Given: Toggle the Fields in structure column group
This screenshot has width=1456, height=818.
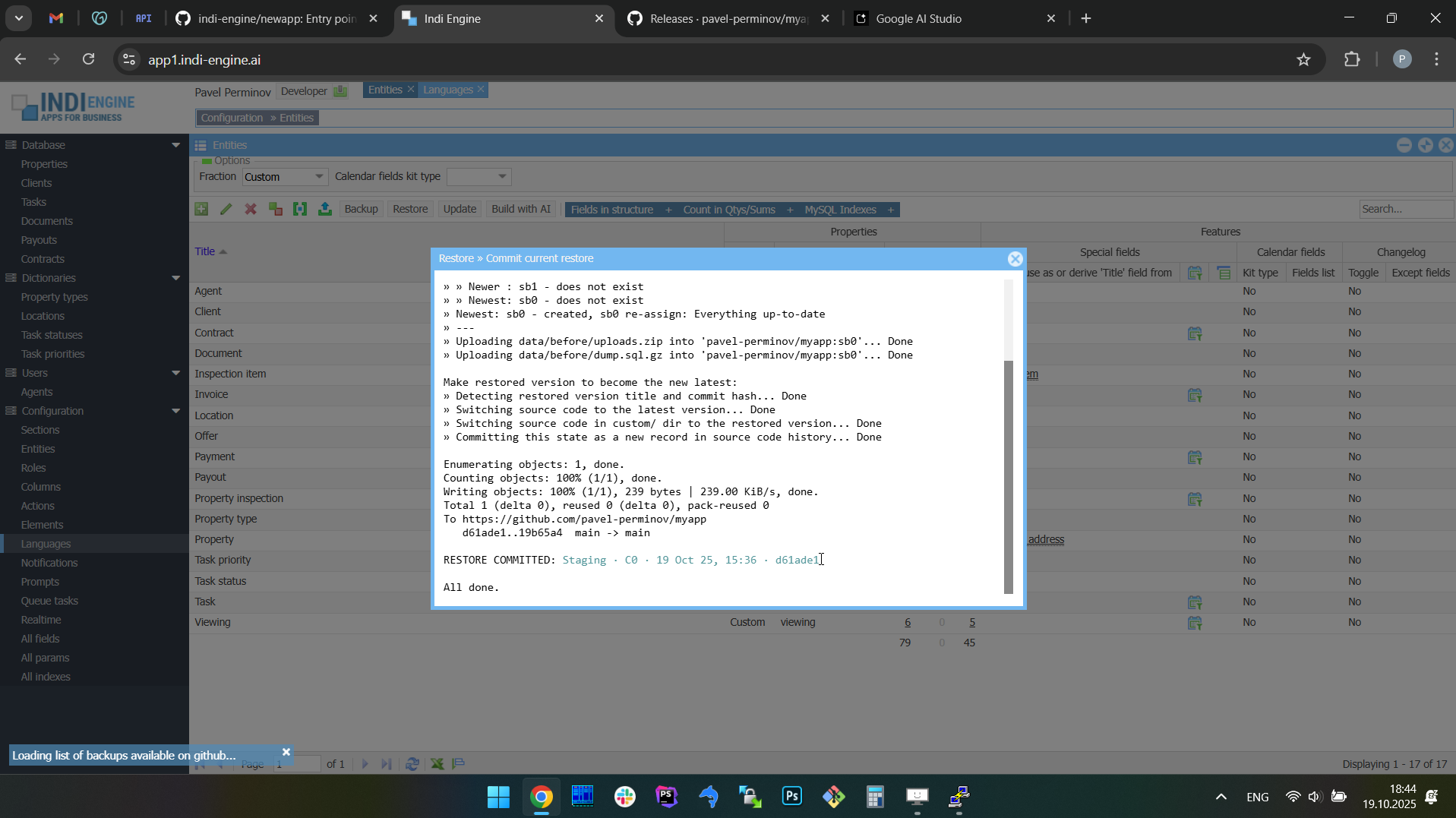Looking at the screenshot, I should [612, 210].
